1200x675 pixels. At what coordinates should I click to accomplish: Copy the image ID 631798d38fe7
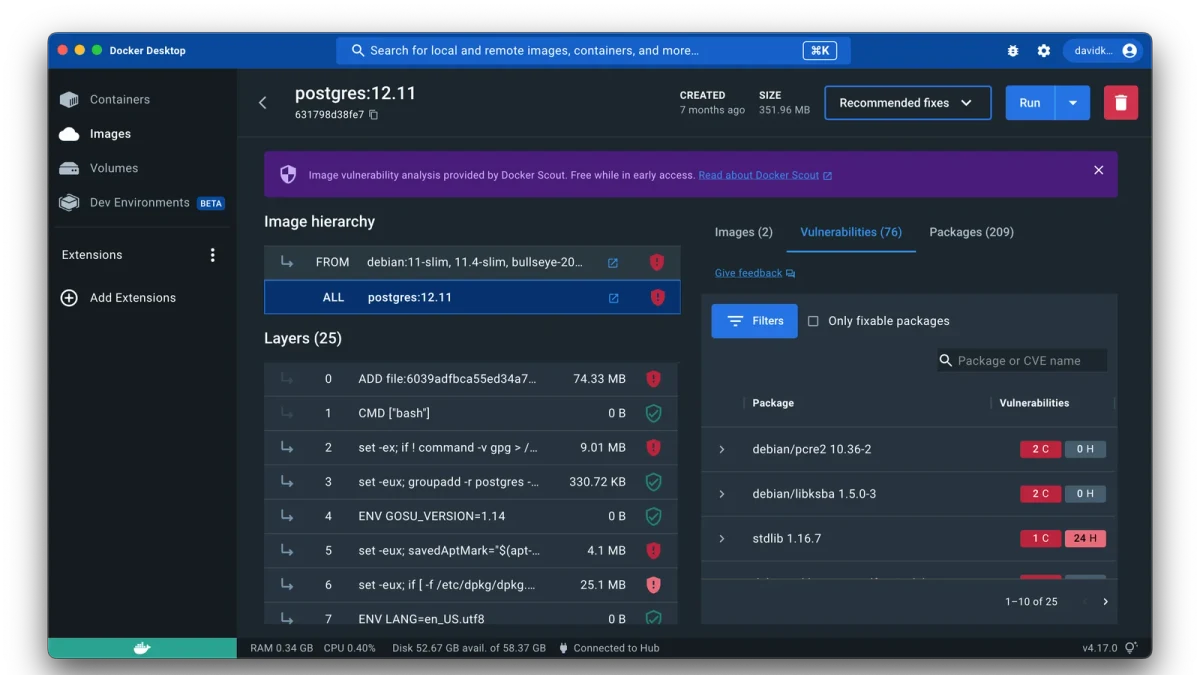[x=374, y=115]
